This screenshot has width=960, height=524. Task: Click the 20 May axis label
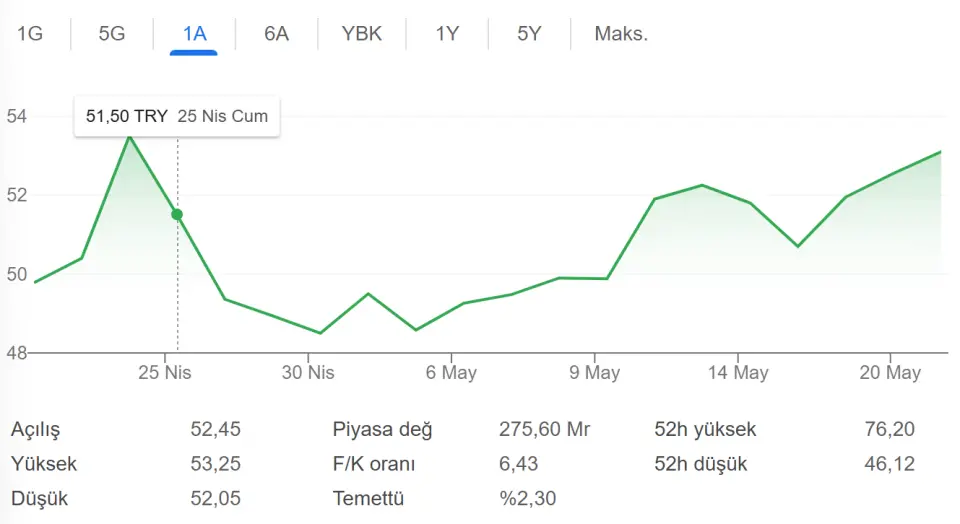pos(890,372)
